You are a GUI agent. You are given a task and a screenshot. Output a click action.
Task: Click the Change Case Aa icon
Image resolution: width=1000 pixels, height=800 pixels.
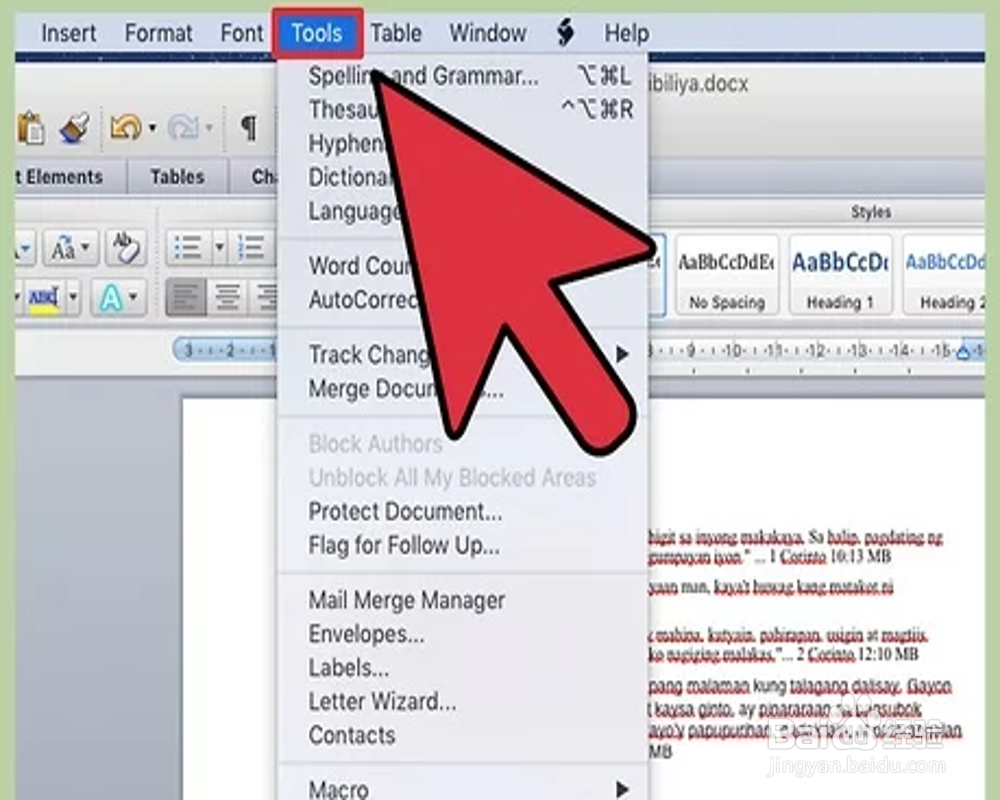(x=63, y=248)
